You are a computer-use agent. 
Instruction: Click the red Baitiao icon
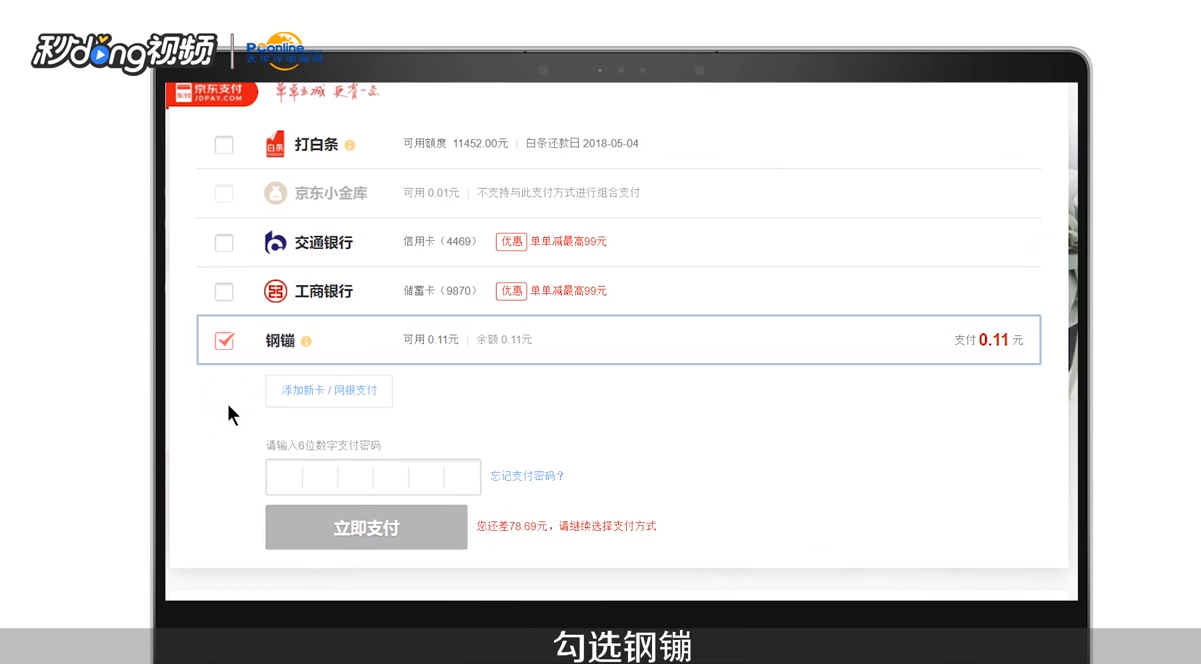(275, 144)
